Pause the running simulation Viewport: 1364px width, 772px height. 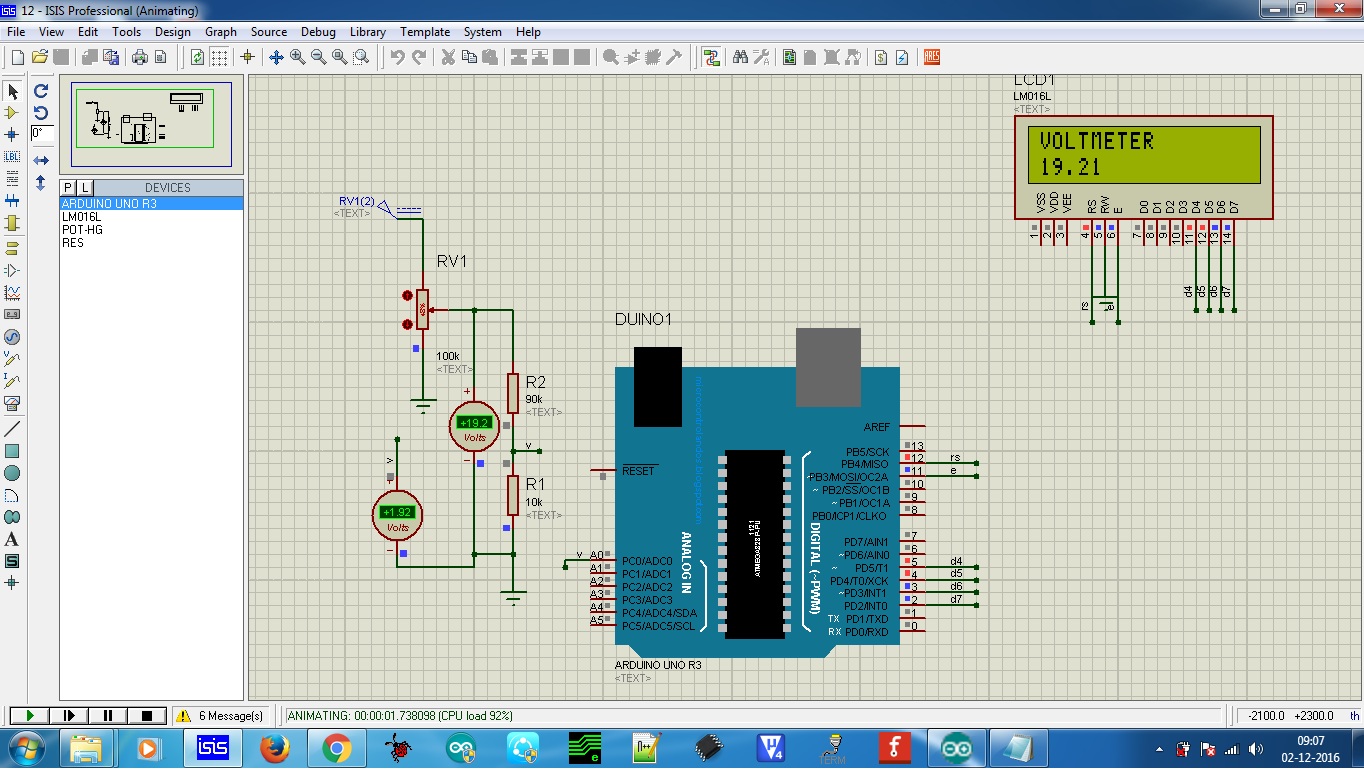click(106, 715)
